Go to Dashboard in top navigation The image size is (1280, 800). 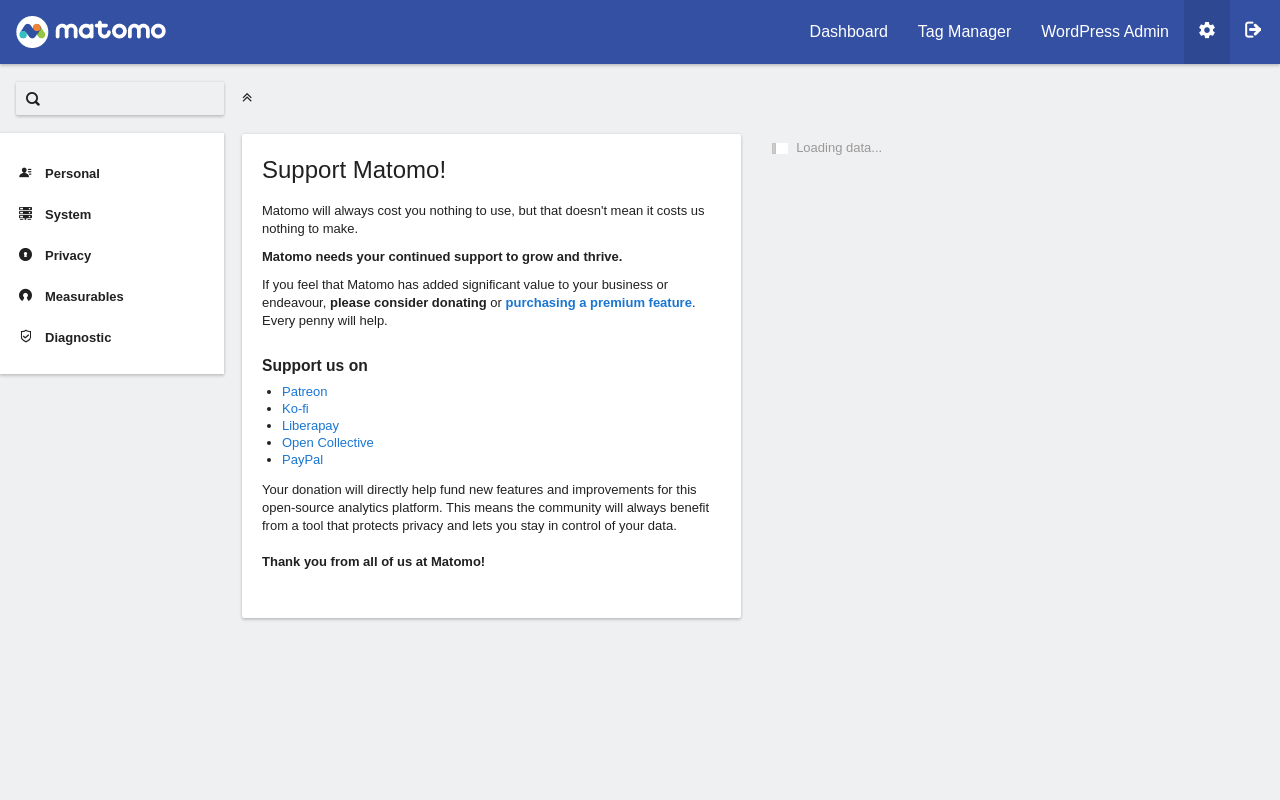point(848,32)
